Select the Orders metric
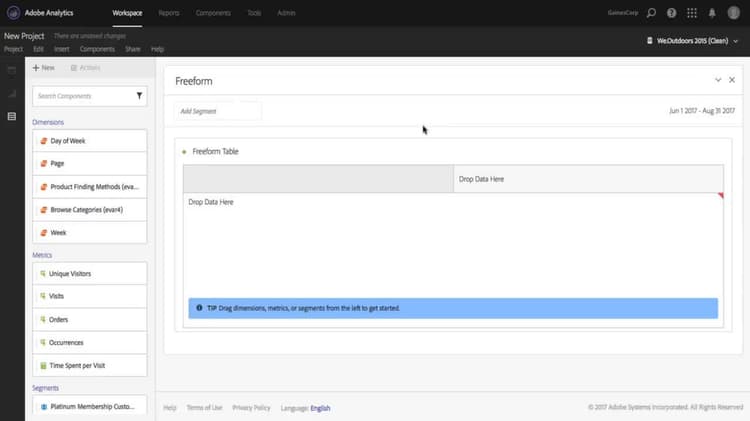 pyautogui.click(x=89, y=320)
